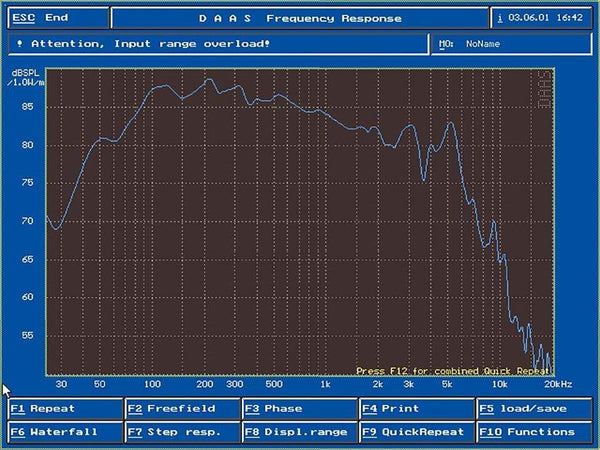Viewport: 600px width, 450px height.
Task: Switch to F7 Step resp. view
Action: tap(181, 432)
